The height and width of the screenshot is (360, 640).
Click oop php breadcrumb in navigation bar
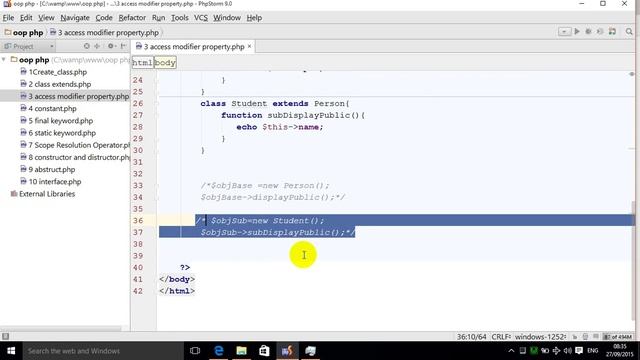point(24,32)
